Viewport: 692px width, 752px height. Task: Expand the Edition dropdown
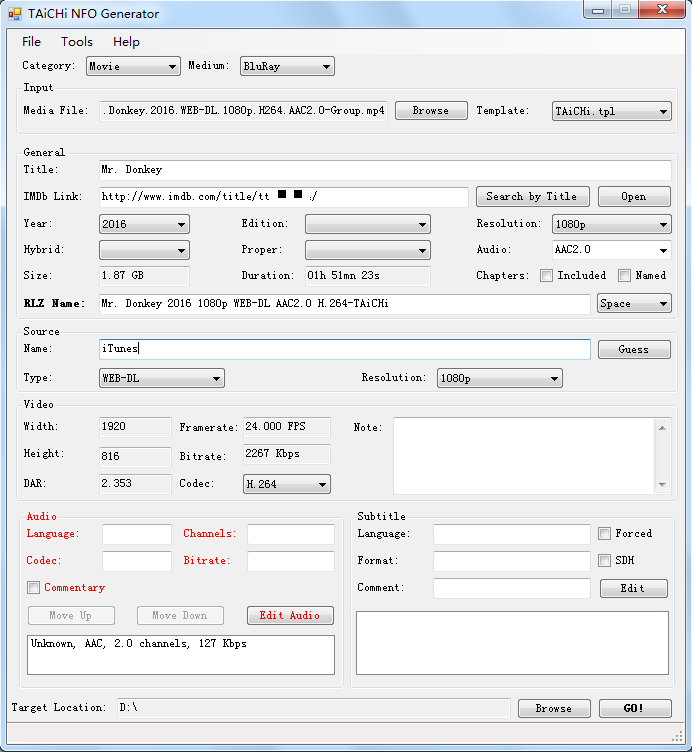coord(367,224)
